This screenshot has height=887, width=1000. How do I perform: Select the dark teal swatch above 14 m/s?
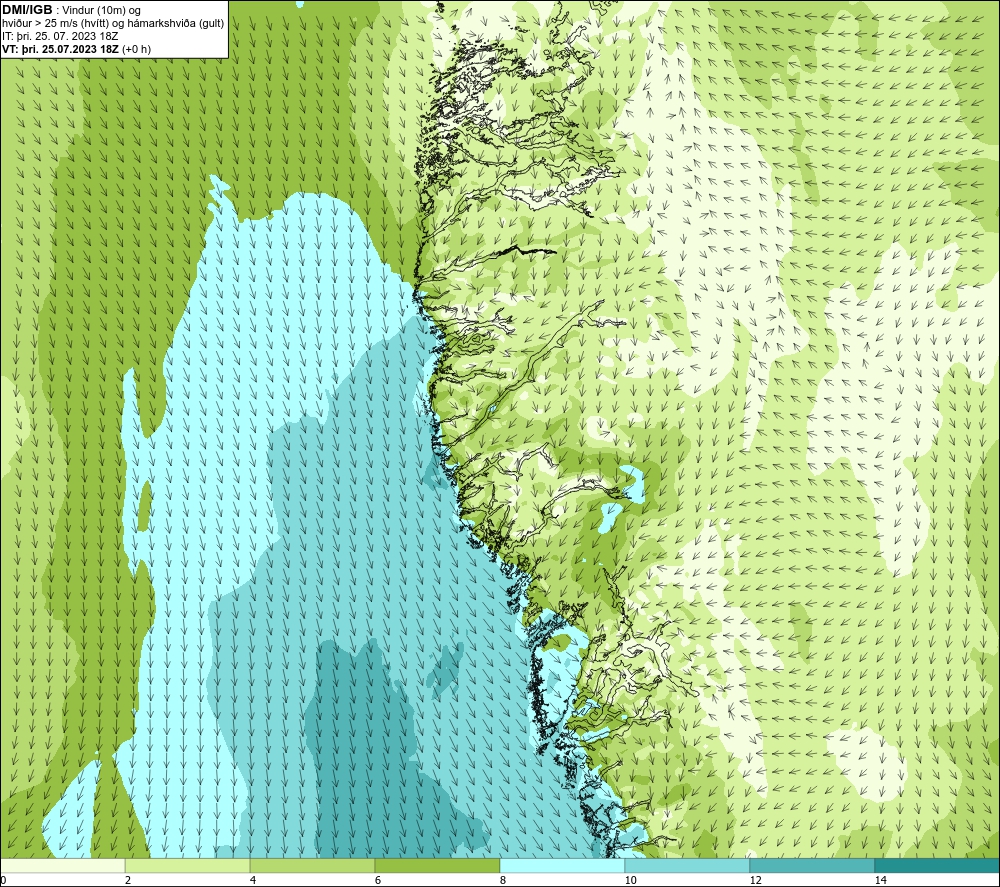pos(938,865)
